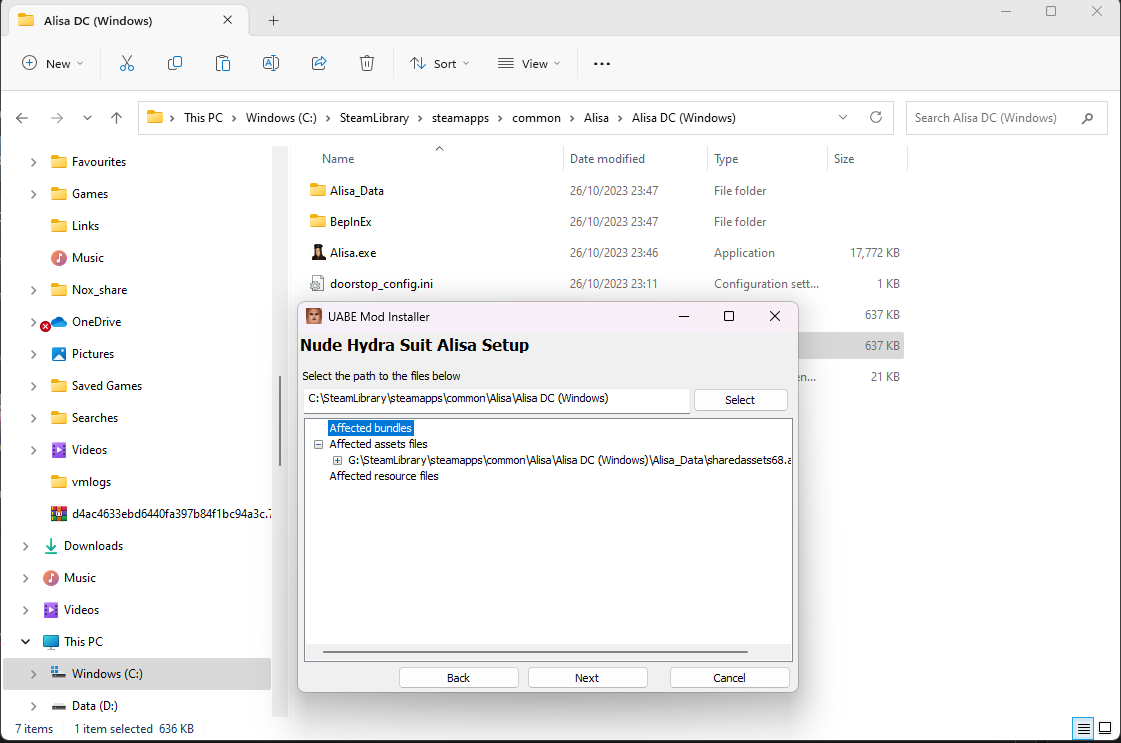
Task: Expand the Games folder
Action: click(33, 194)
